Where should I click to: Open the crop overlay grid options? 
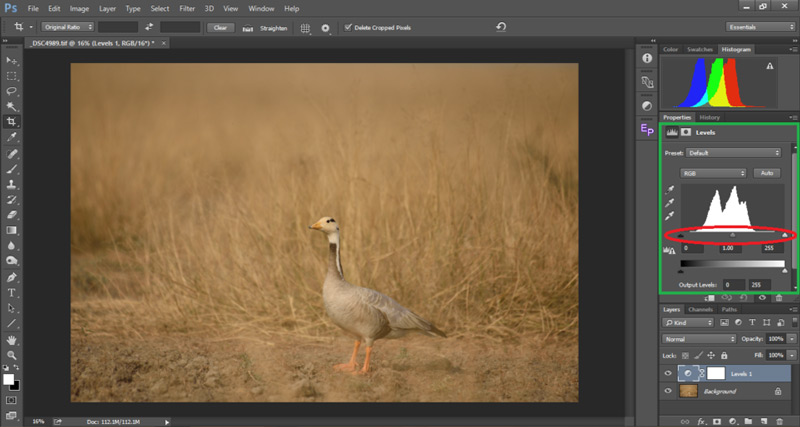305,28
